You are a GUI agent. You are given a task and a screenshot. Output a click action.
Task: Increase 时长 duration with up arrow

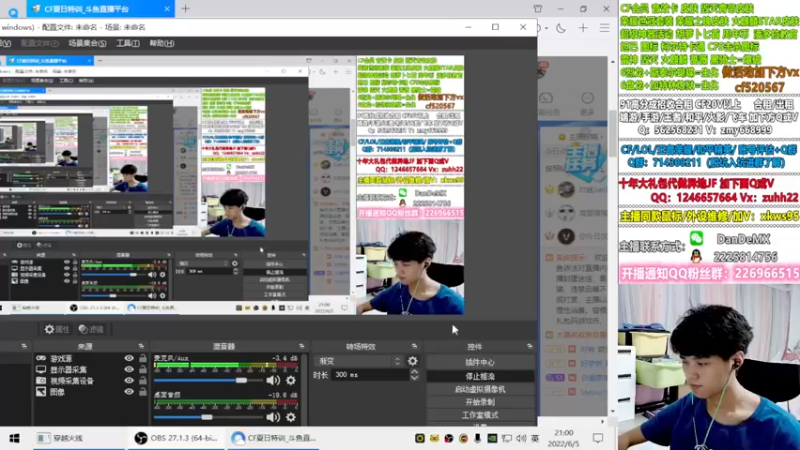pos(414,372)
